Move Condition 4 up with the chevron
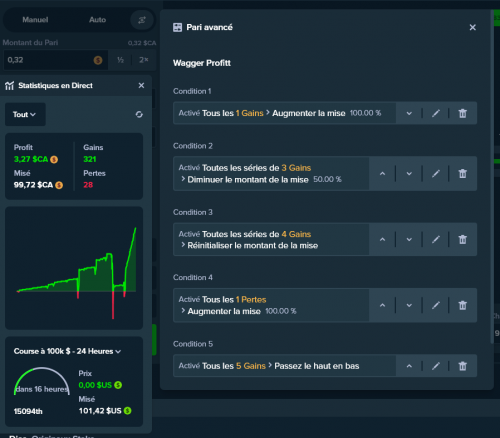 coord(383,305)
